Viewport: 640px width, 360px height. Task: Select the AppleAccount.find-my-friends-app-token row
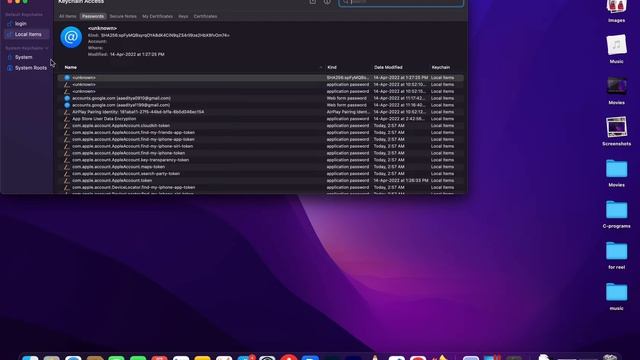260,132
